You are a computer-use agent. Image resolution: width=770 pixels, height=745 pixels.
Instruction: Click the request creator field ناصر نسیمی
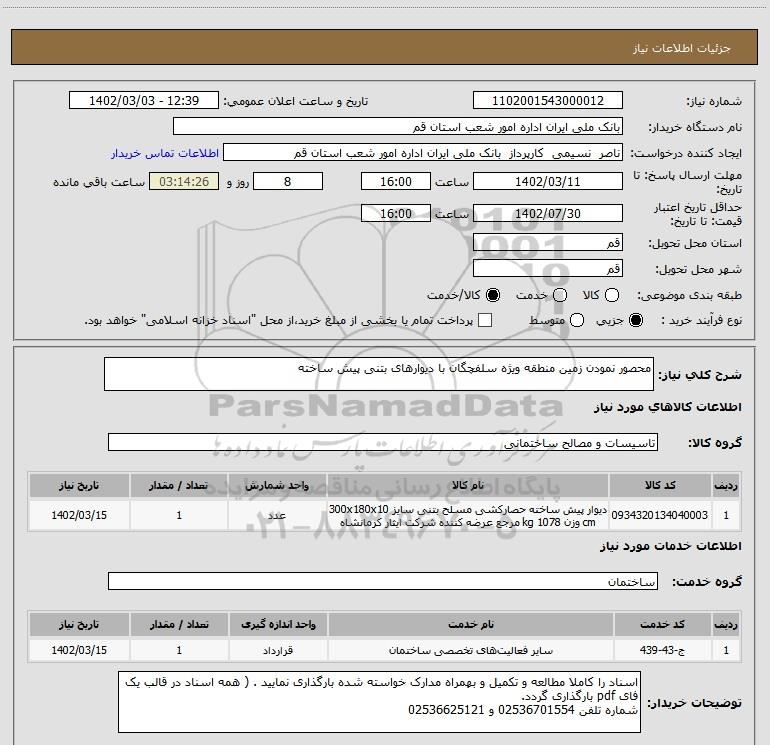click(423, 153)
